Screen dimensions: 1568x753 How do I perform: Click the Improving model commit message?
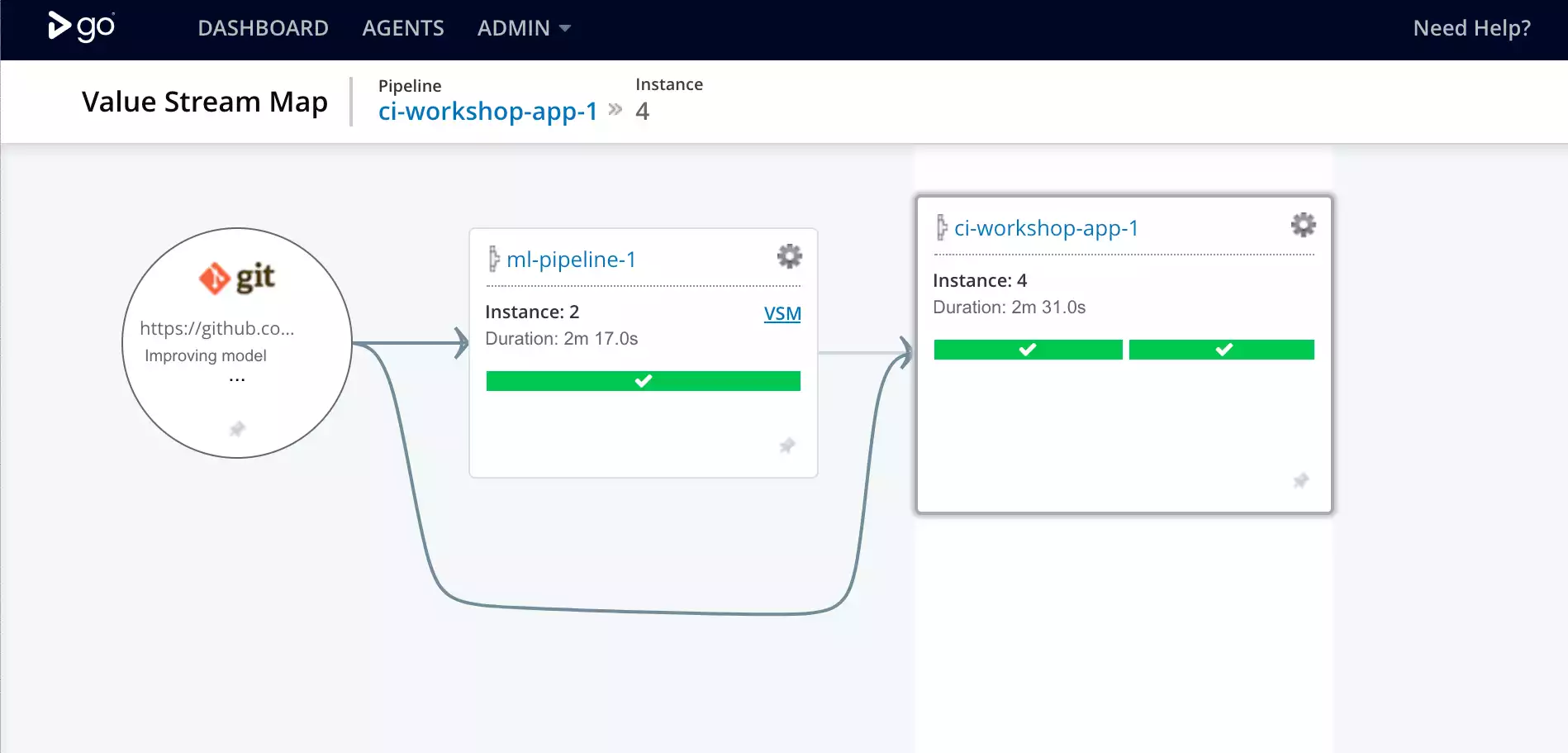click(205, 355)
